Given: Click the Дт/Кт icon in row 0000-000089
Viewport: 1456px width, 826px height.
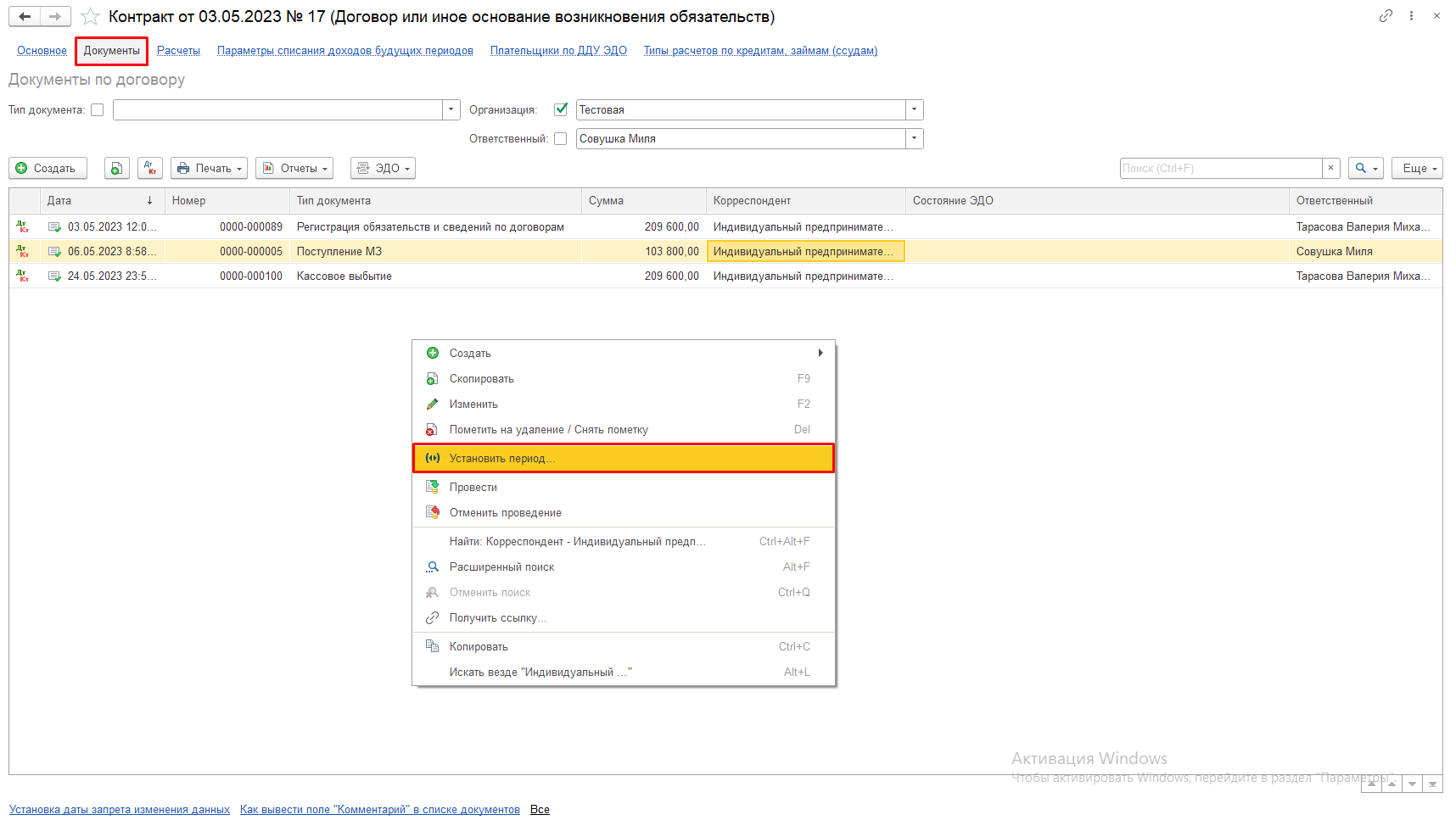Looking at the screenshot, I should point(23,226).
